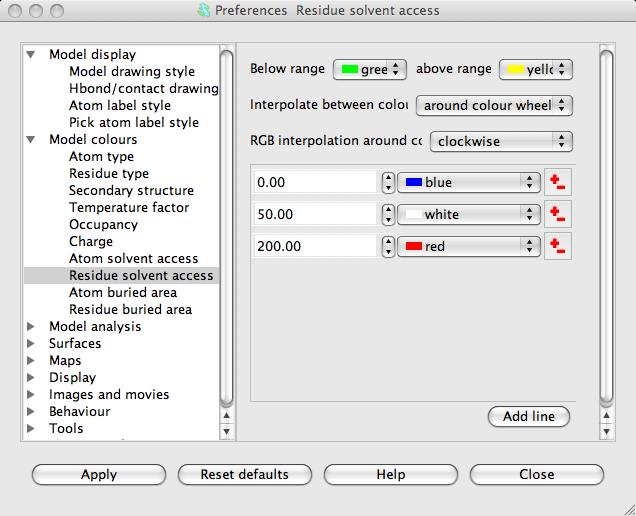
Task: Open Help for preferences
Action: [x=391, y=475]
